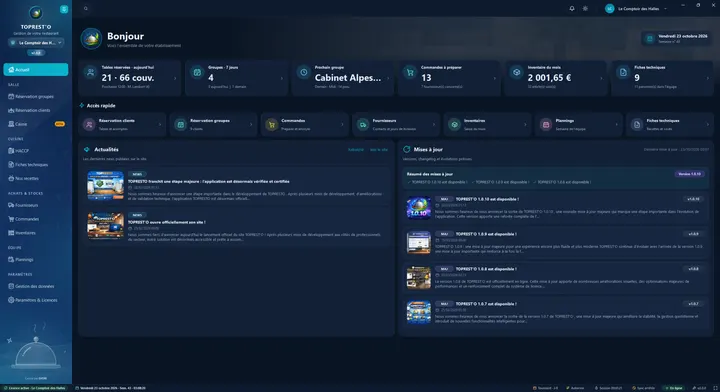
Task: Click the Fiches techniques quick access icon
Action: click(637, 124)
